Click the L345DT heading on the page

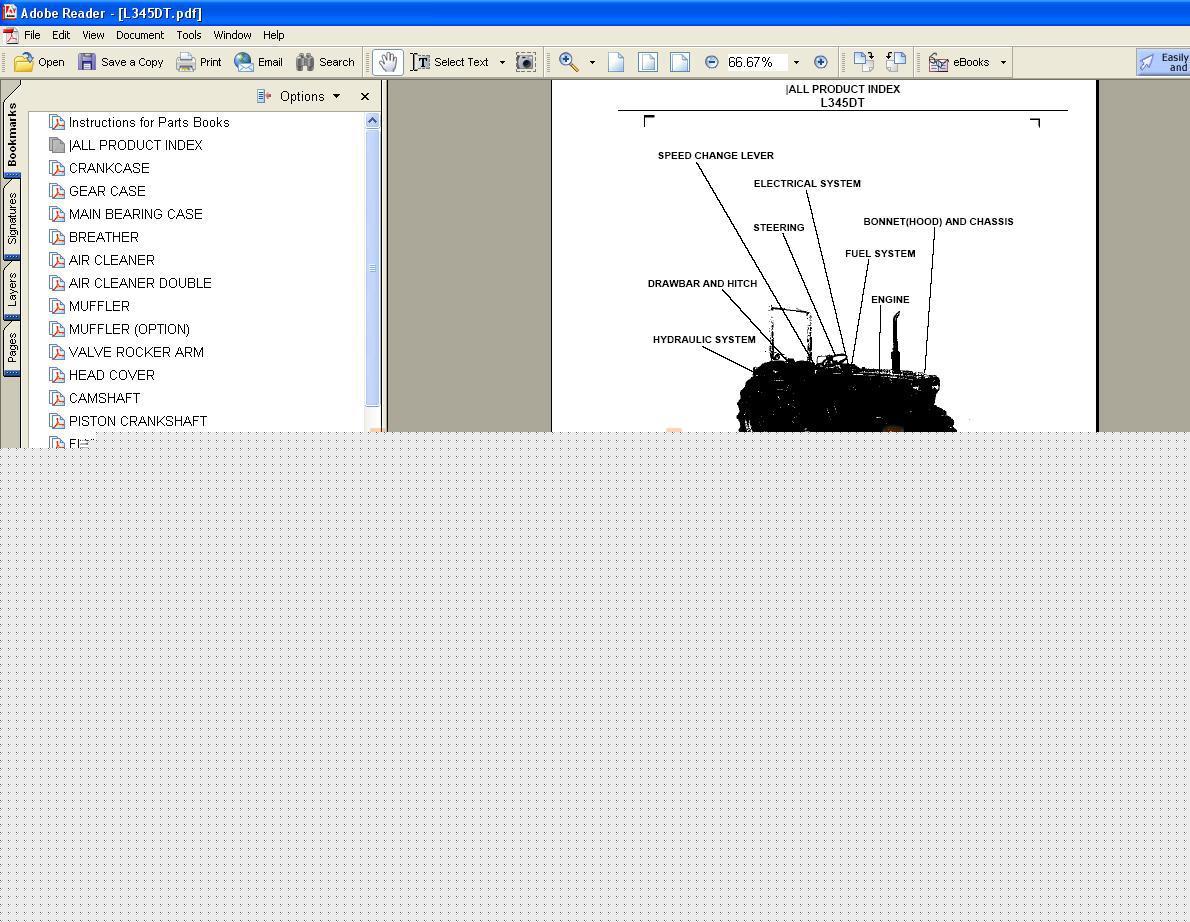pos(842,103)
